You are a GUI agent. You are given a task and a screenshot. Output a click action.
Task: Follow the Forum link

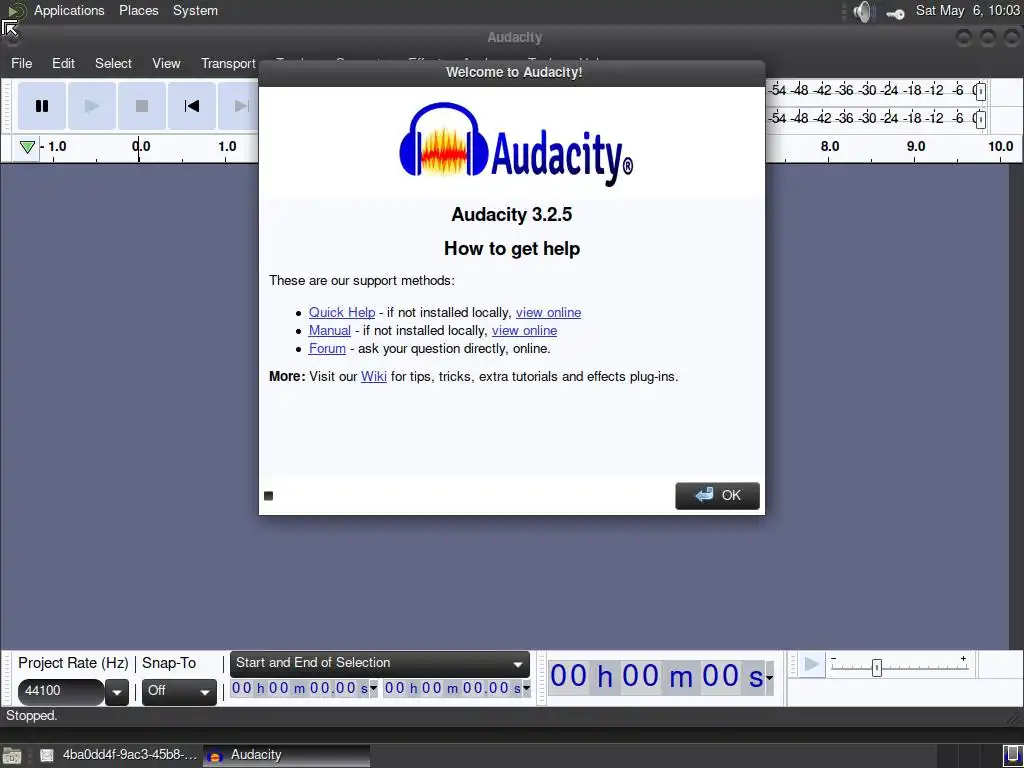tap(327, 349)
